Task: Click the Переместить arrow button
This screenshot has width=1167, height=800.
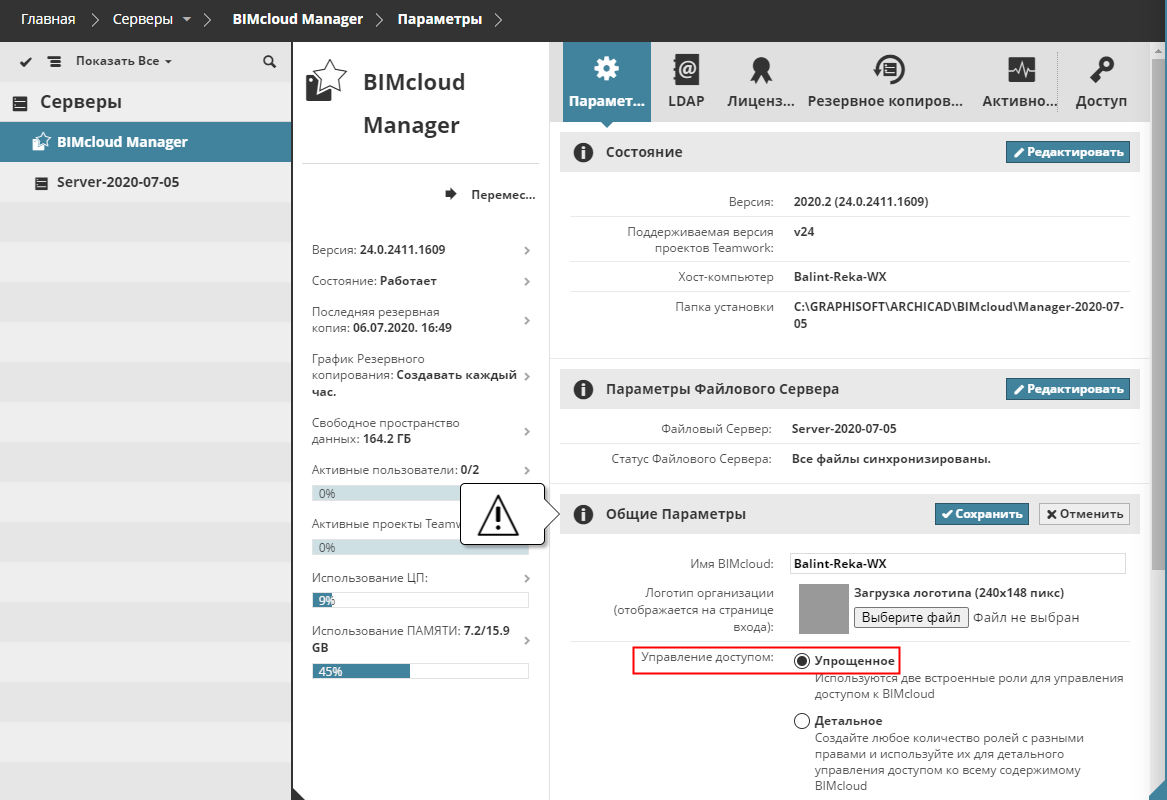Action: pos(491,194)
